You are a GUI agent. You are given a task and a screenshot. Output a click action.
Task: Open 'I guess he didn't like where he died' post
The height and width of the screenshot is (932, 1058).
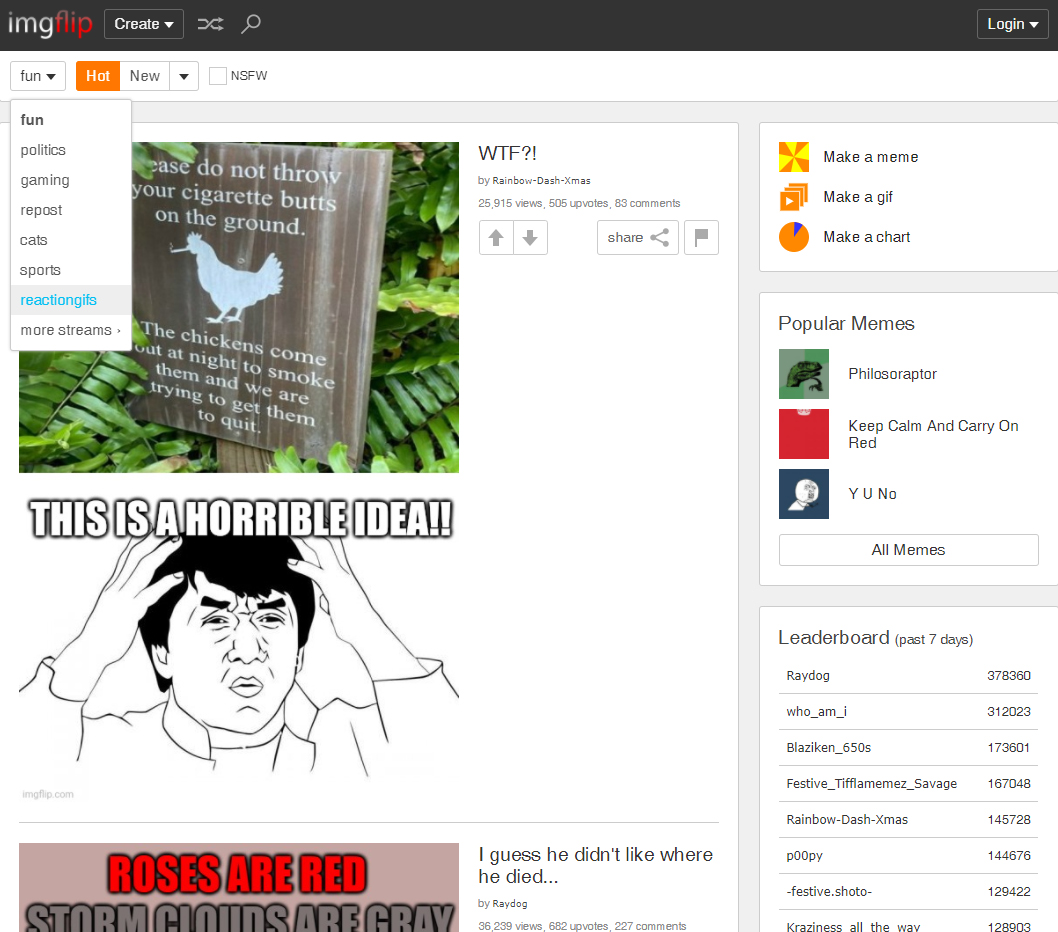(595, 865)
